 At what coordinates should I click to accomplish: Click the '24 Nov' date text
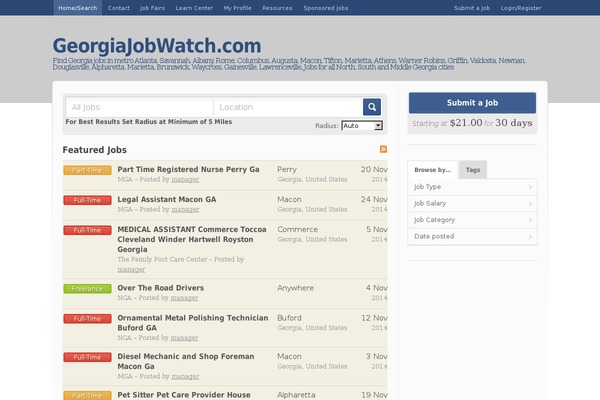(x=374, y=199)
